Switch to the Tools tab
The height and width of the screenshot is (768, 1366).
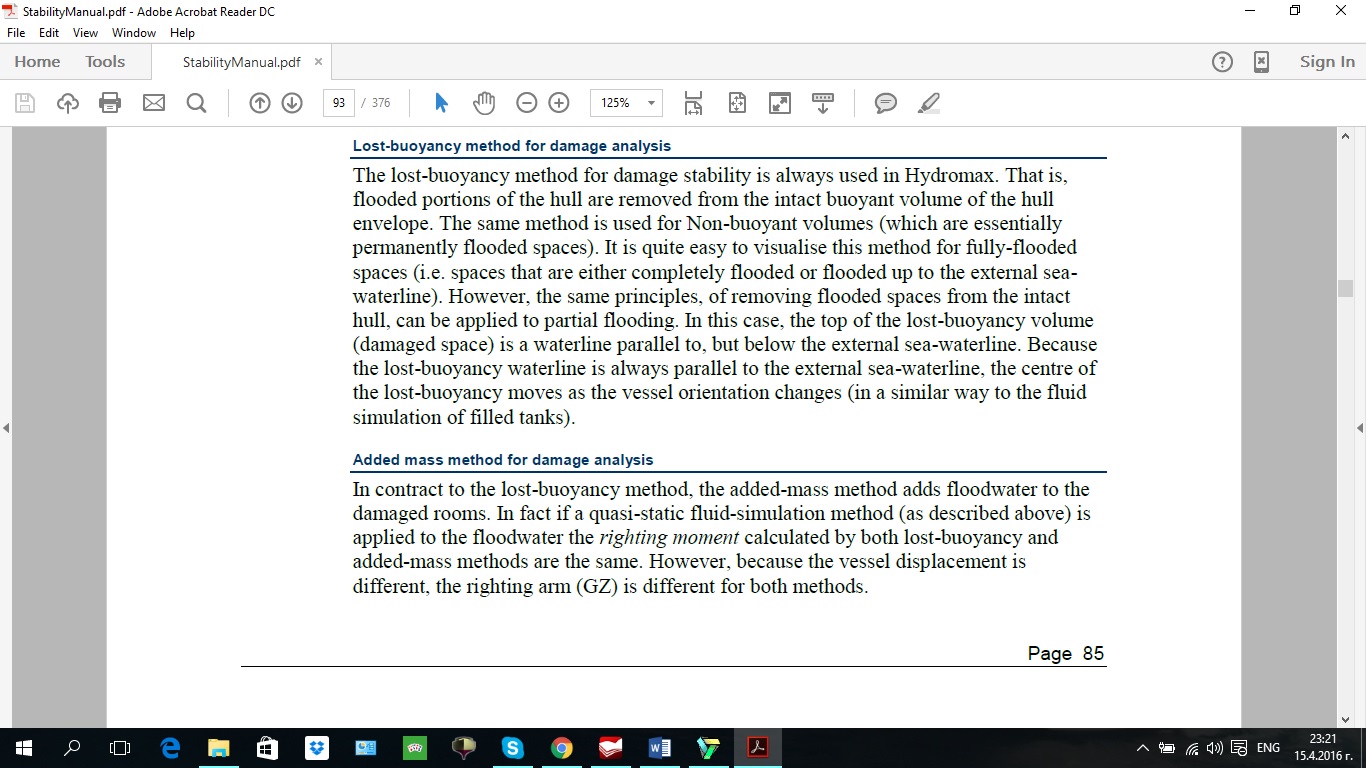(105, 62)
